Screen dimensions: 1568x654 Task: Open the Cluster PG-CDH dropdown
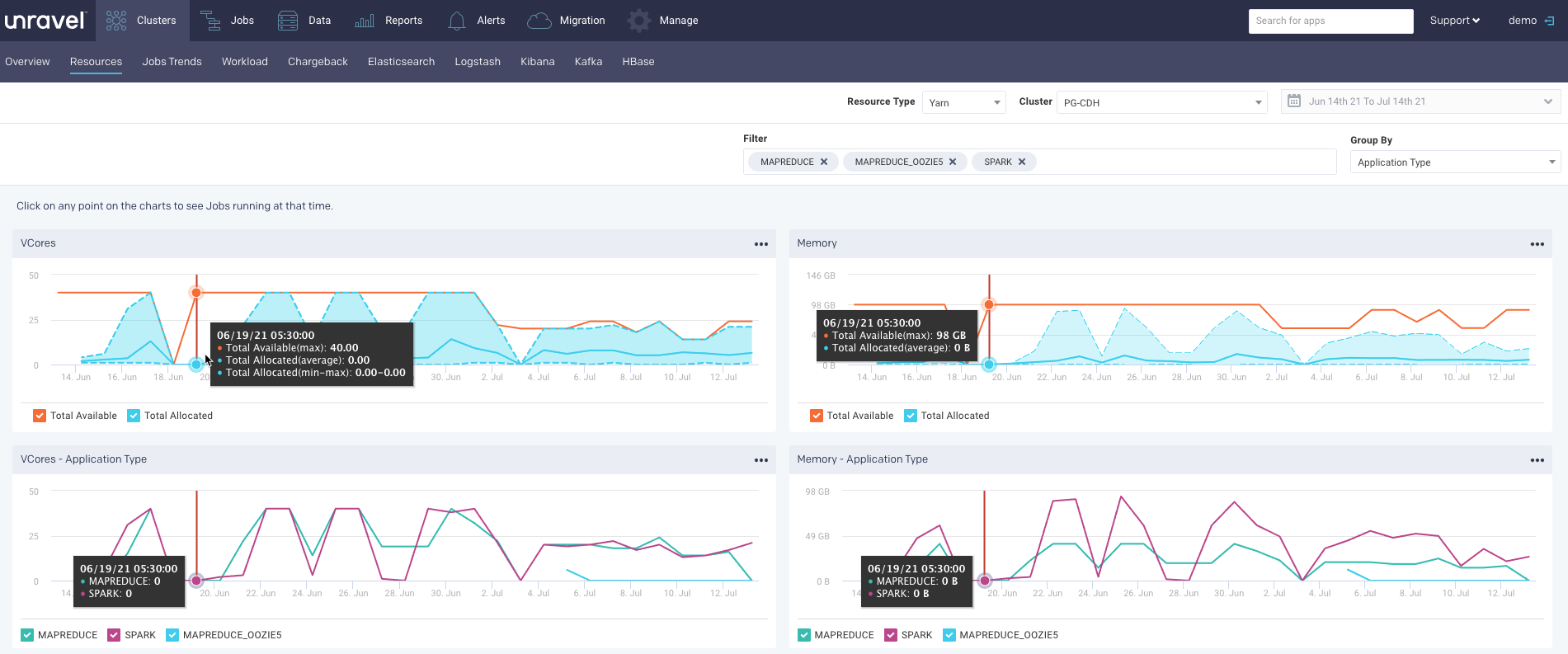[x=1161, y=102]
